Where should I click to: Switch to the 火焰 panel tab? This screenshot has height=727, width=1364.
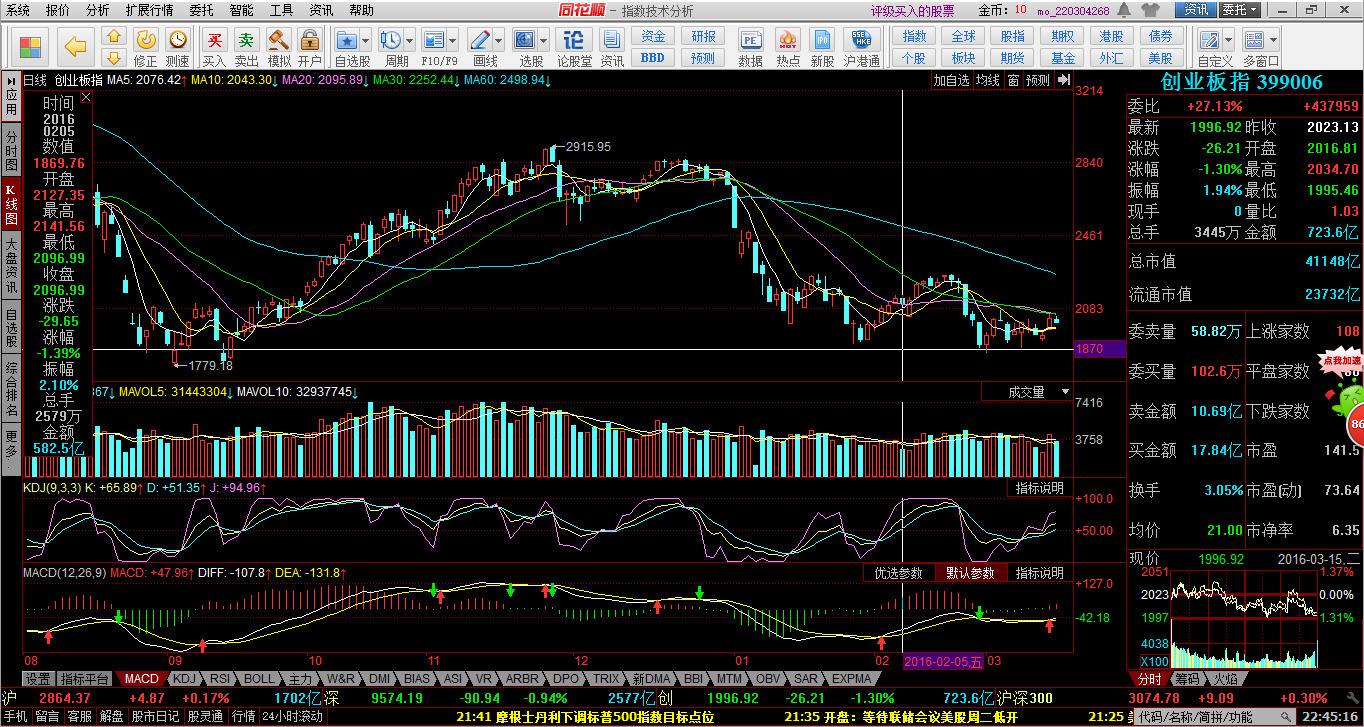(x=1224, y=679)
